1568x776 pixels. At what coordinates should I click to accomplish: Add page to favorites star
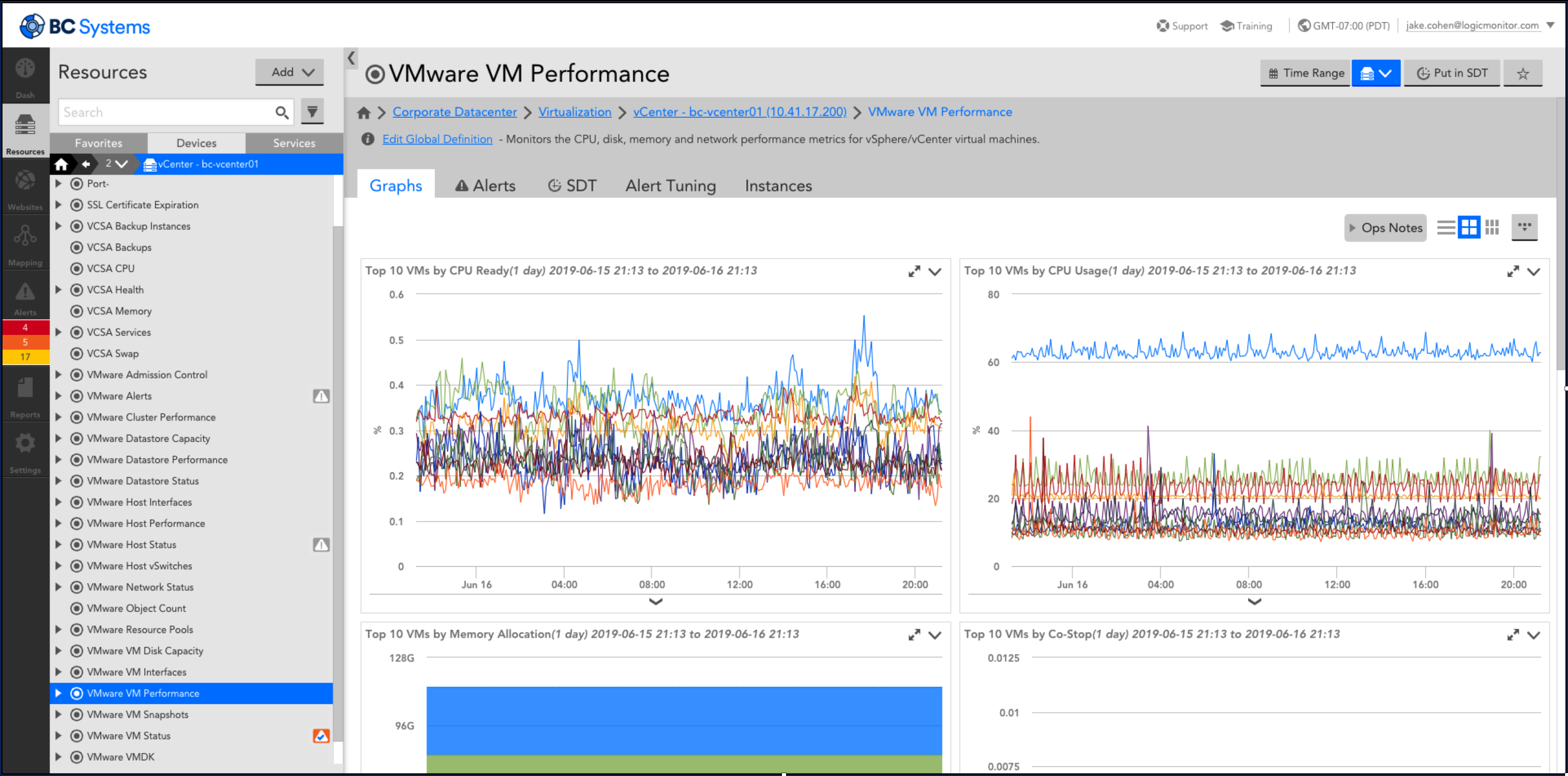(x=1522, y=74)
